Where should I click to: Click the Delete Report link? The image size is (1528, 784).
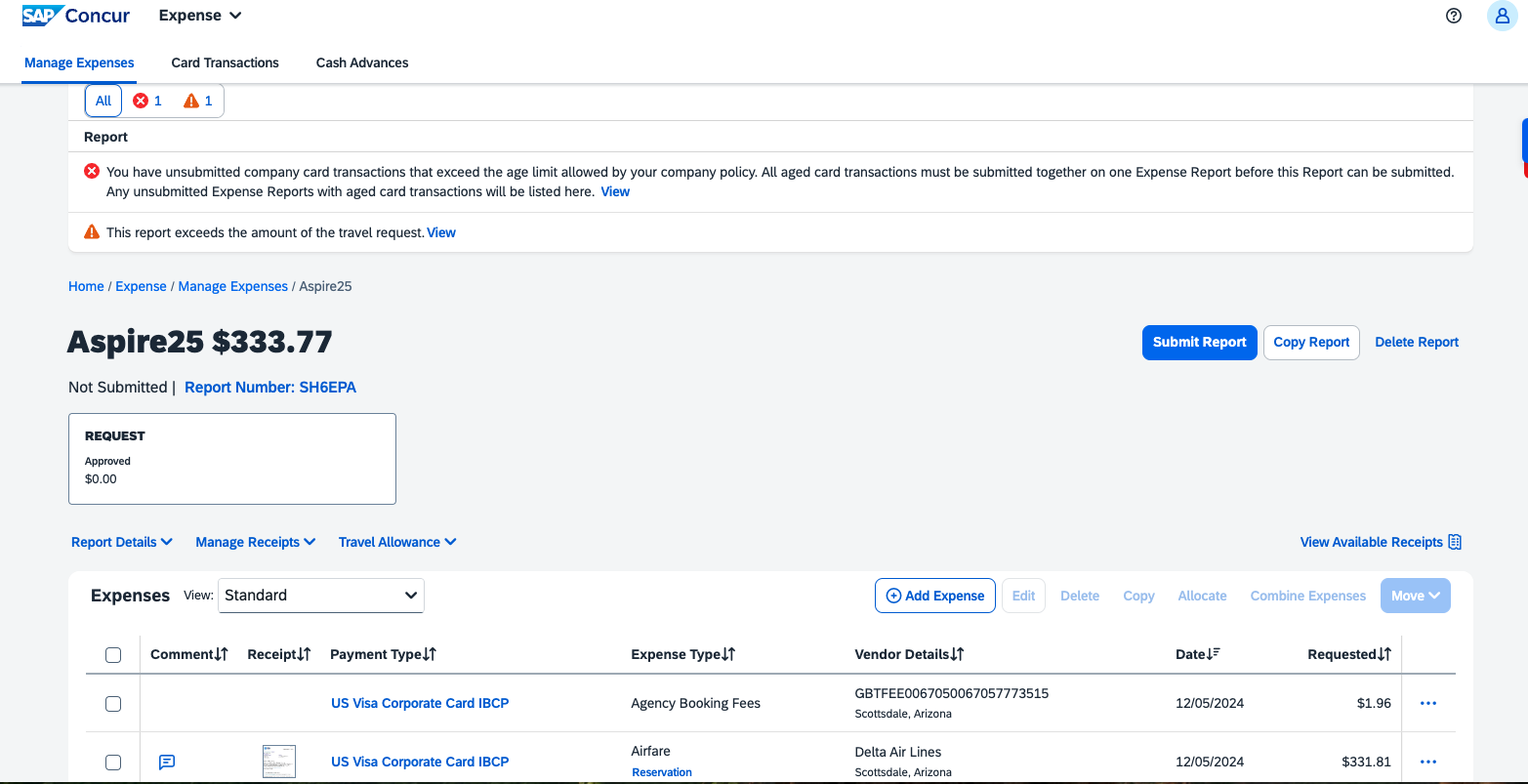[1417, 342]
